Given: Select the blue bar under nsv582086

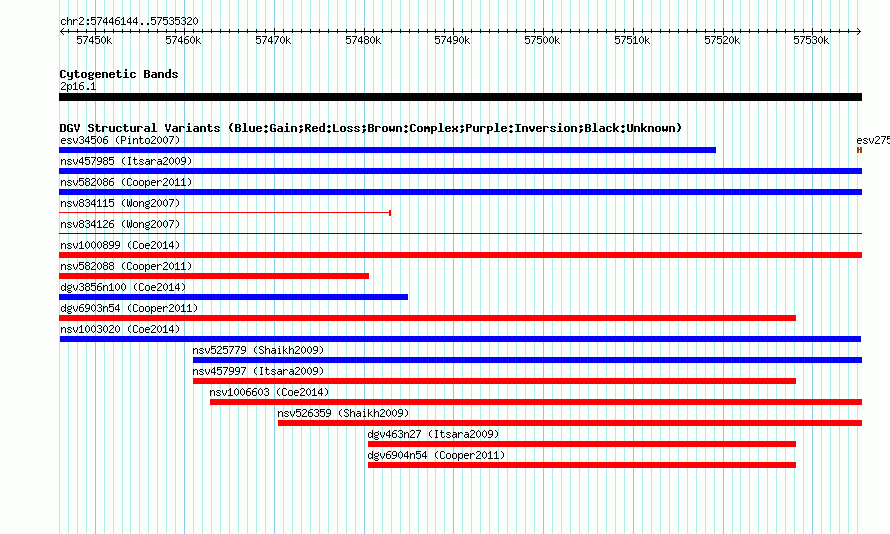Looking at the screenshot, I should (x=460, y=192).
